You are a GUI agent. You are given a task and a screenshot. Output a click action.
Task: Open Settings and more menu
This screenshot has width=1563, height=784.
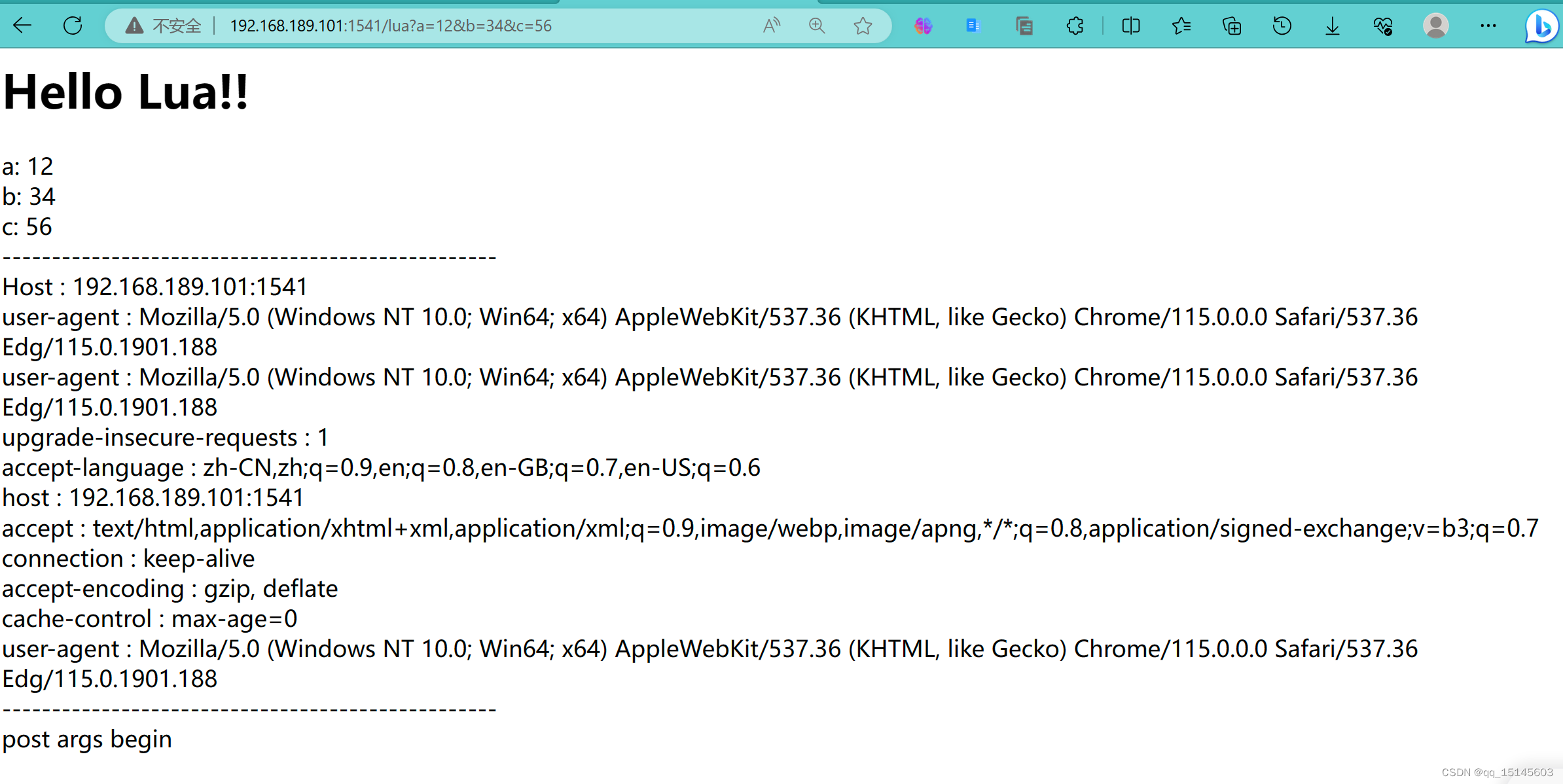[x=1488, y=26]
